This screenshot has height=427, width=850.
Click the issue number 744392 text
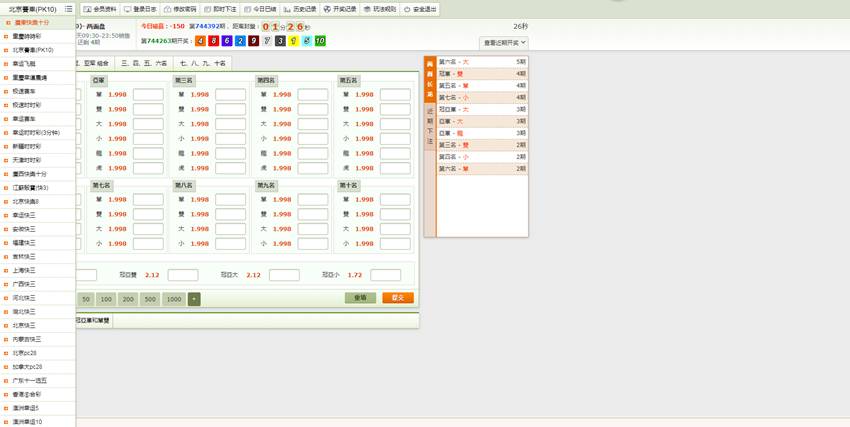point(207,27)
